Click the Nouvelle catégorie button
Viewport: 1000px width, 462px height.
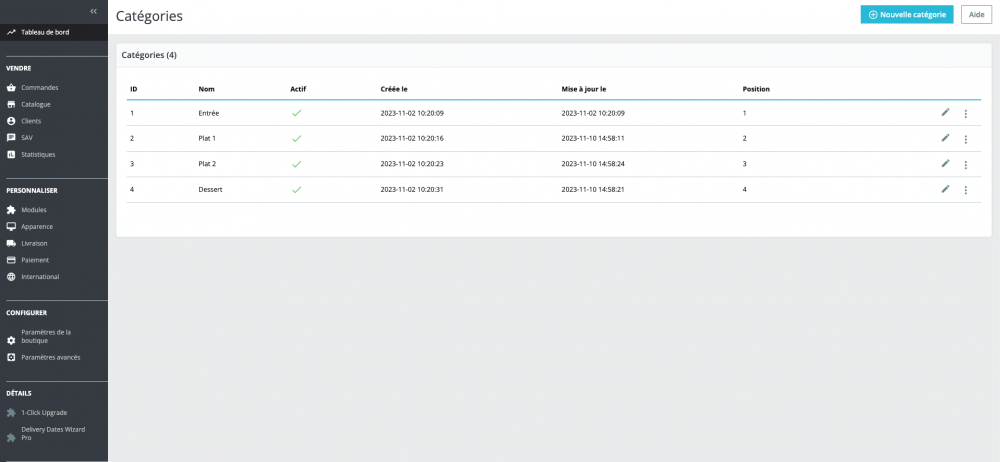[x=906, y=15]
